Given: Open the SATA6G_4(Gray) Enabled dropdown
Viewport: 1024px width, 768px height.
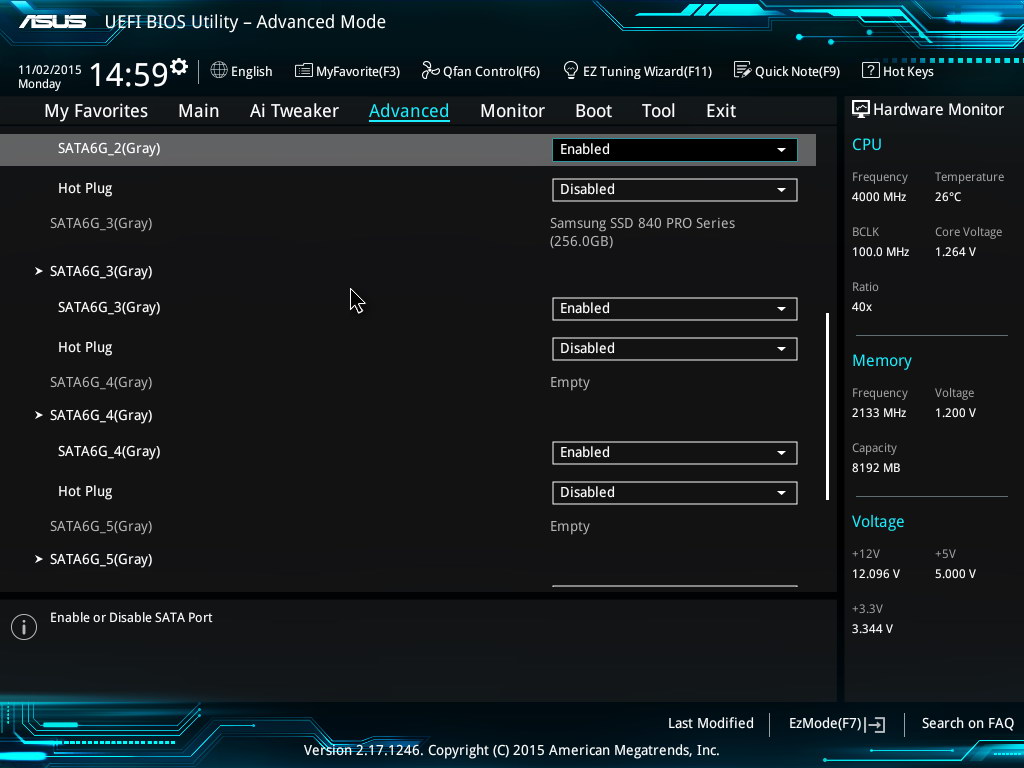Looking at the screenshot, I should click(x=674, y=452).
